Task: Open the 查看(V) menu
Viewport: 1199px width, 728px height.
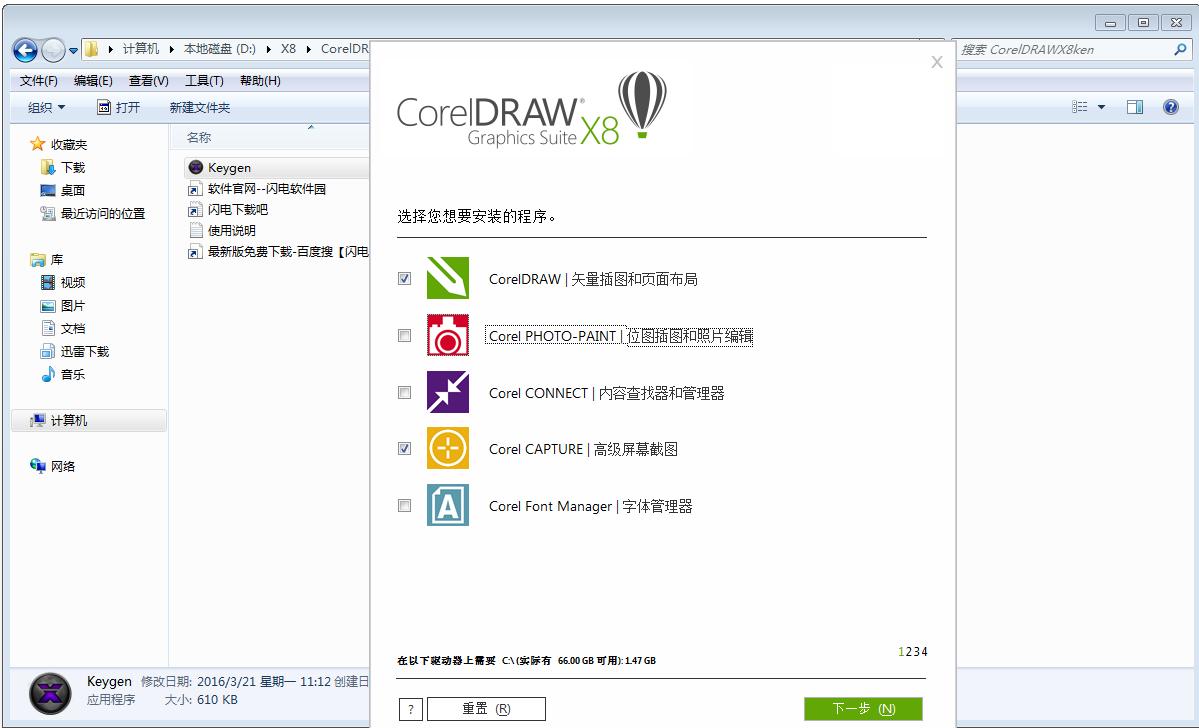Action: tap(146, 80)
